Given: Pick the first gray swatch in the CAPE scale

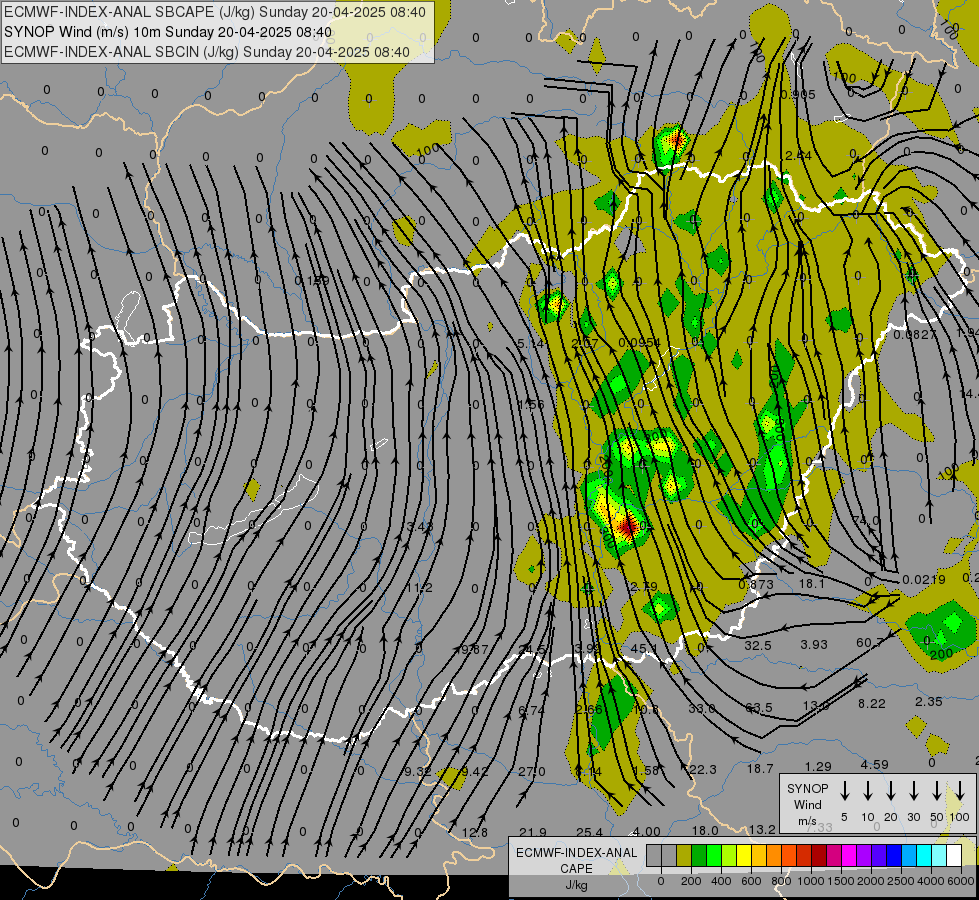Looking at the screenshot, I should pos(654,855).
